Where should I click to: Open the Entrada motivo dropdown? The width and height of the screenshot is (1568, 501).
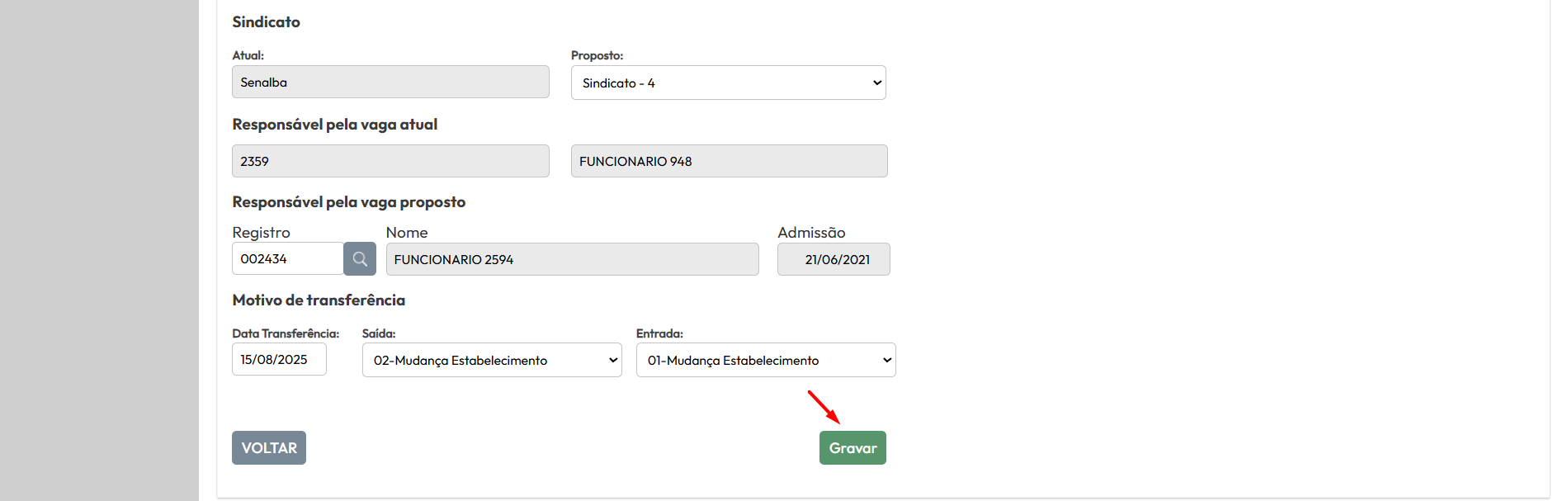point(765,360)
